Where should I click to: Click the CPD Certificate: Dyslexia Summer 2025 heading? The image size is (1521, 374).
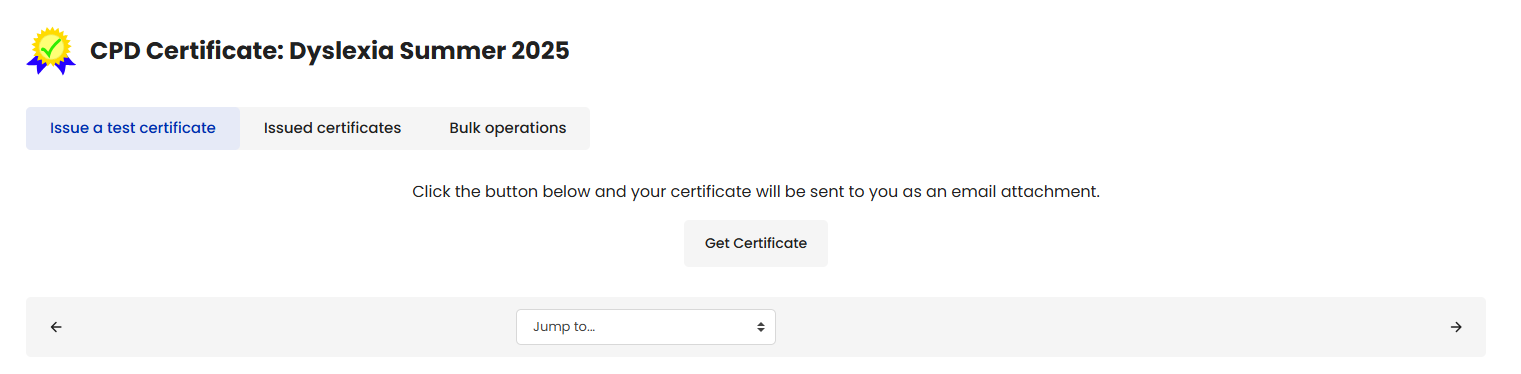[x=330, y=51]
